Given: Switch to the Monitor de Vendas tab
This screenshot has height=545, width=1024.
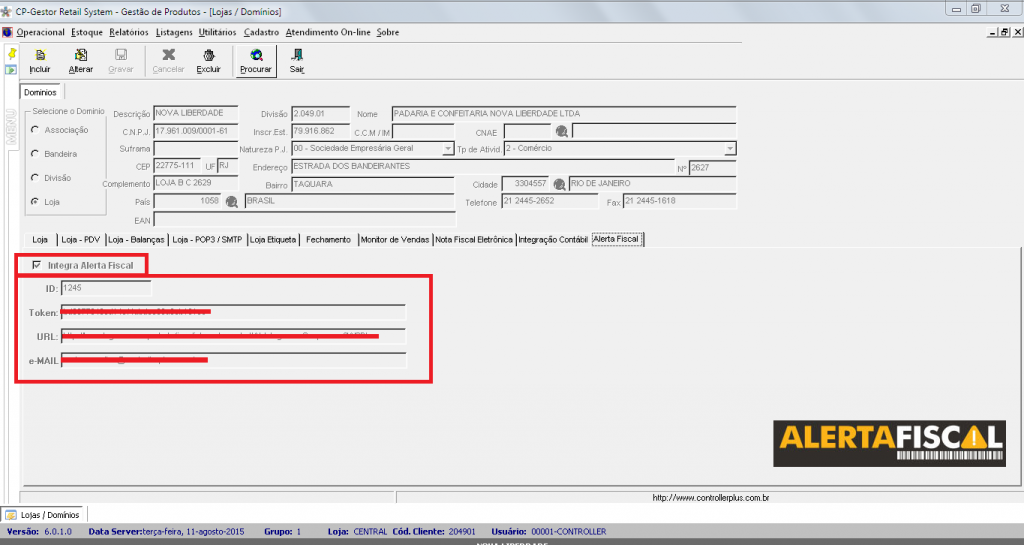Looking at the screenshot, I should [x=395, y=240].
